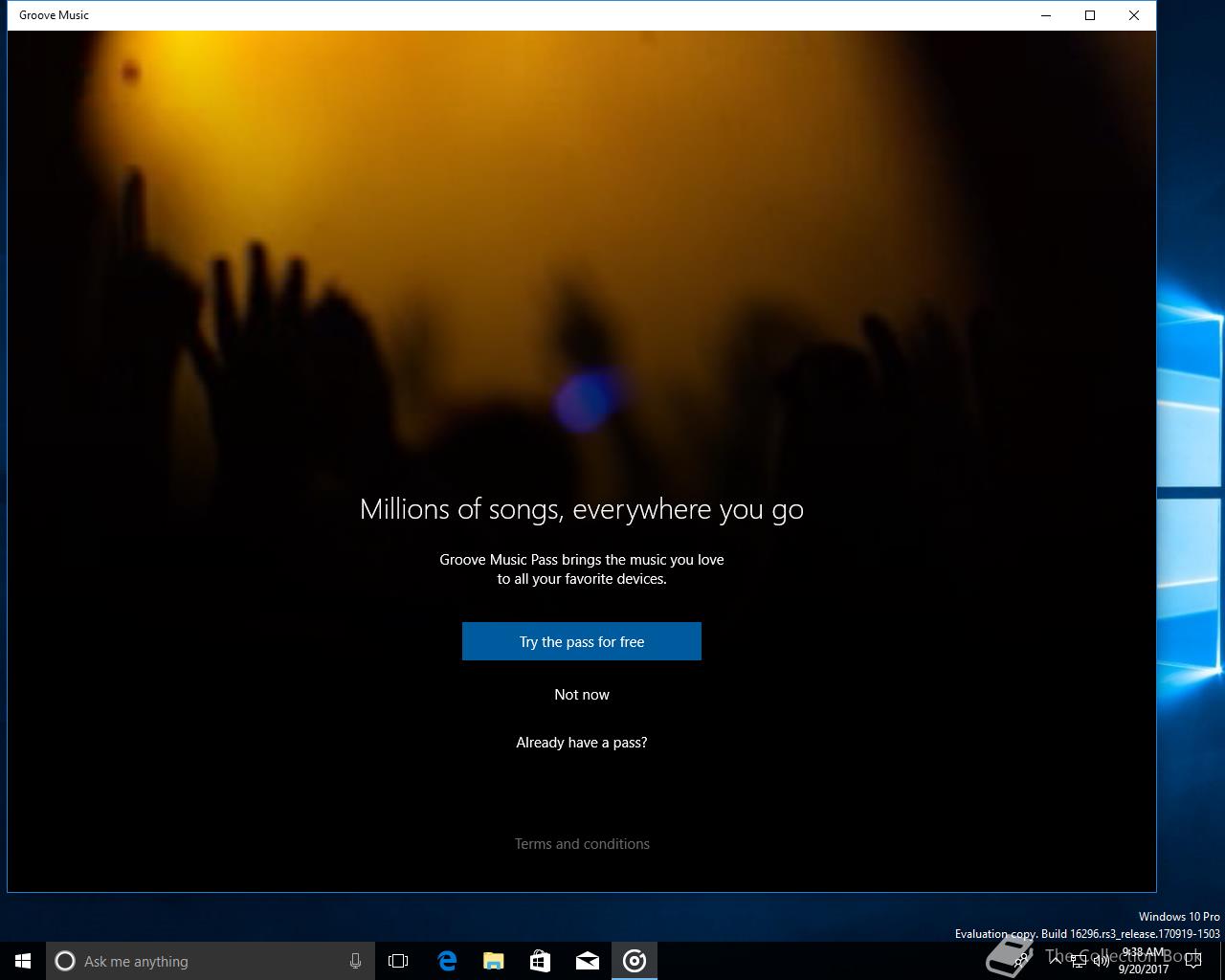Click Try the pass for free

(x=582, y=641)
